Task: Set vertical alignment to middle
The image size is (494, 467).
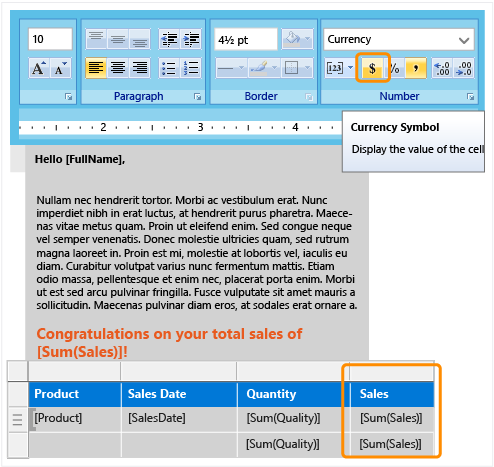Action: tap(118, 39)
